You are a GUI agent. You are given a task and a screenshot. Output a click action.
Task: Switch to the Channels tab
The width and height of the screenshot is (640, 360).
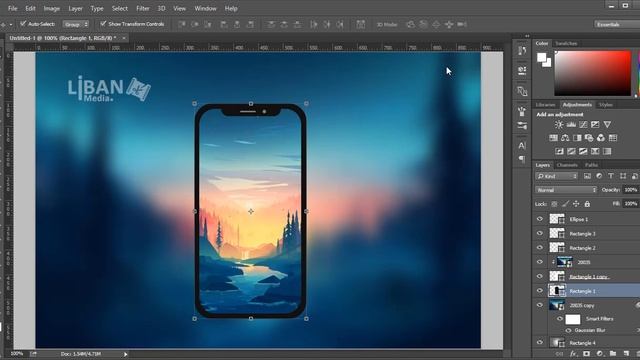(567, 165)
